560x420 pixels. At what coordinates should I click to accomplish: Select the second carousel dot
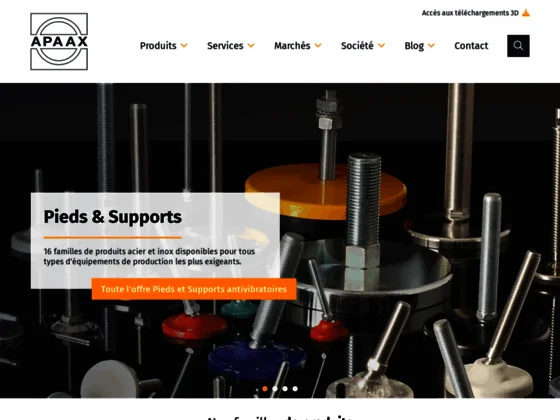click(275, 389)
